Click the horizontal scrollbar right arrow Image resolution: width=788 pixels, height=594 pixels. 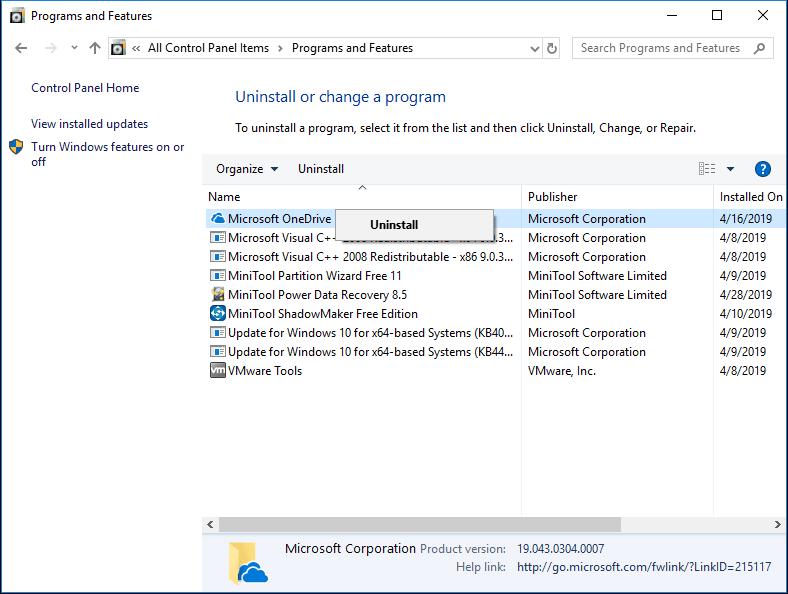[780, 524]
